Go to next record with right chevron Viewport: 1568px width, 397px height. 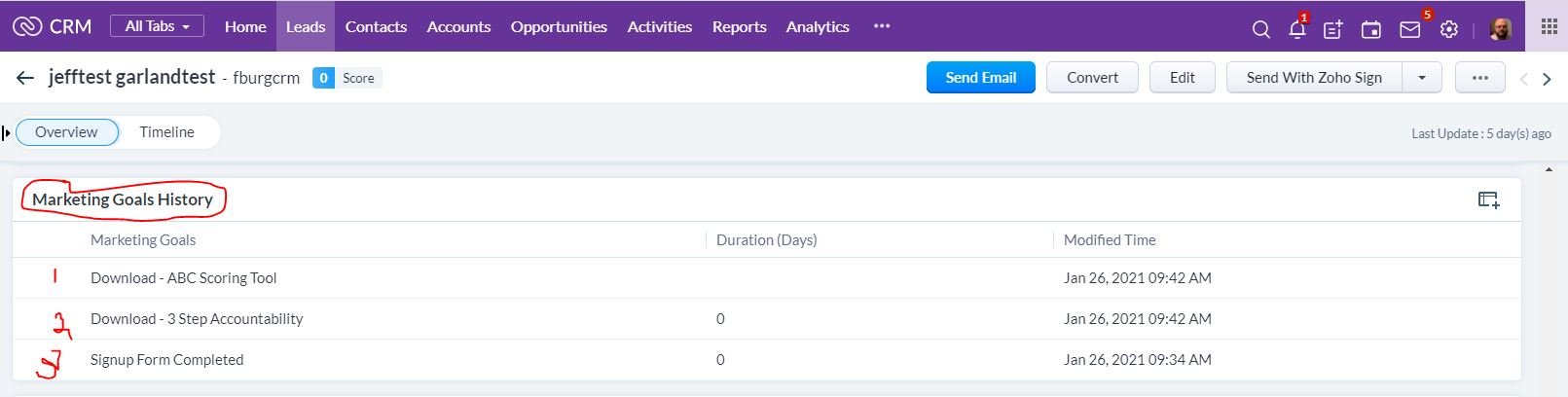pyautogui.click(x=1547, y=79)
